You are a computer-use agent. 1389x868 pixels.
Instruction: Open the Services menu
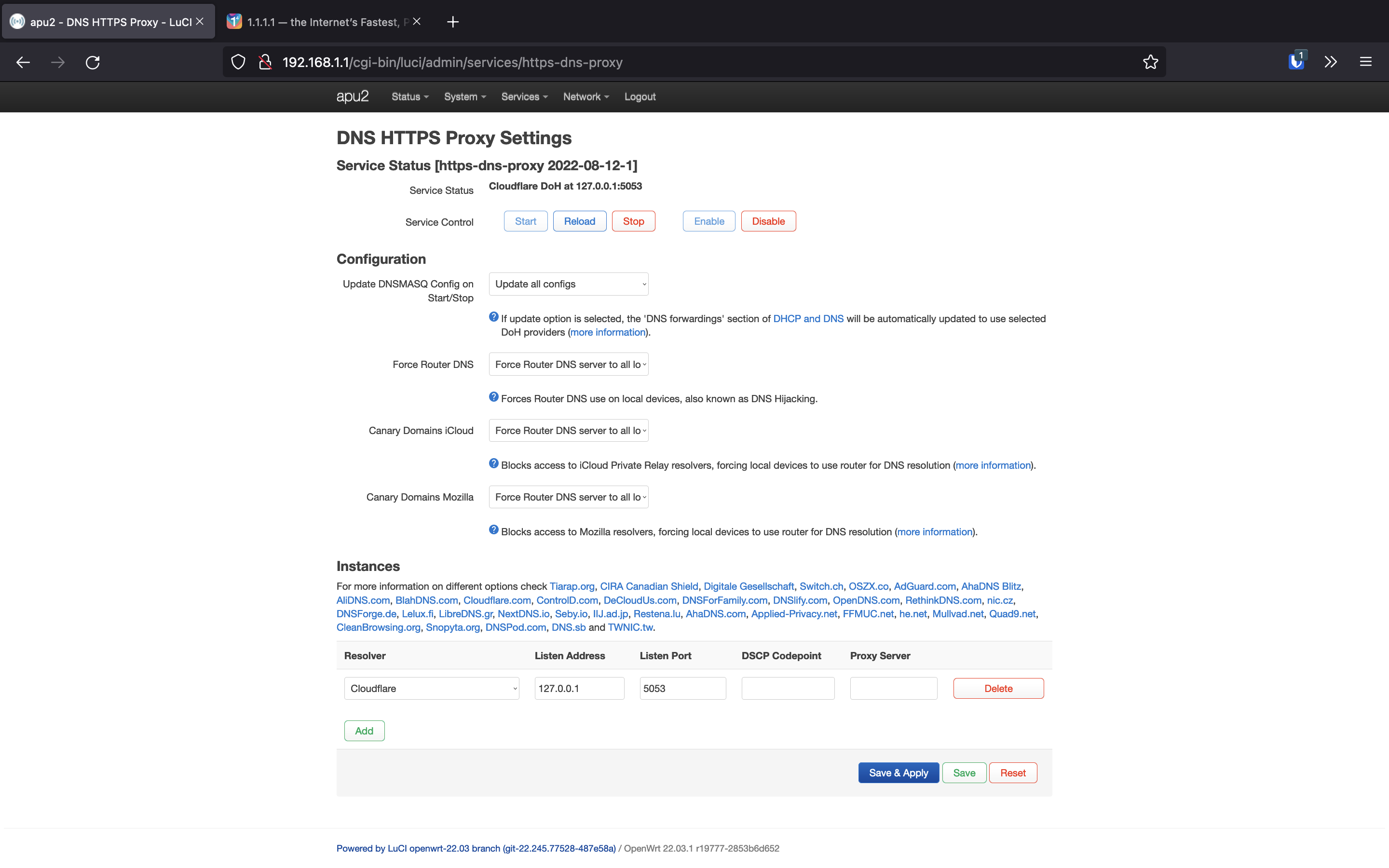pyautogui.click(x=525, y=96)
